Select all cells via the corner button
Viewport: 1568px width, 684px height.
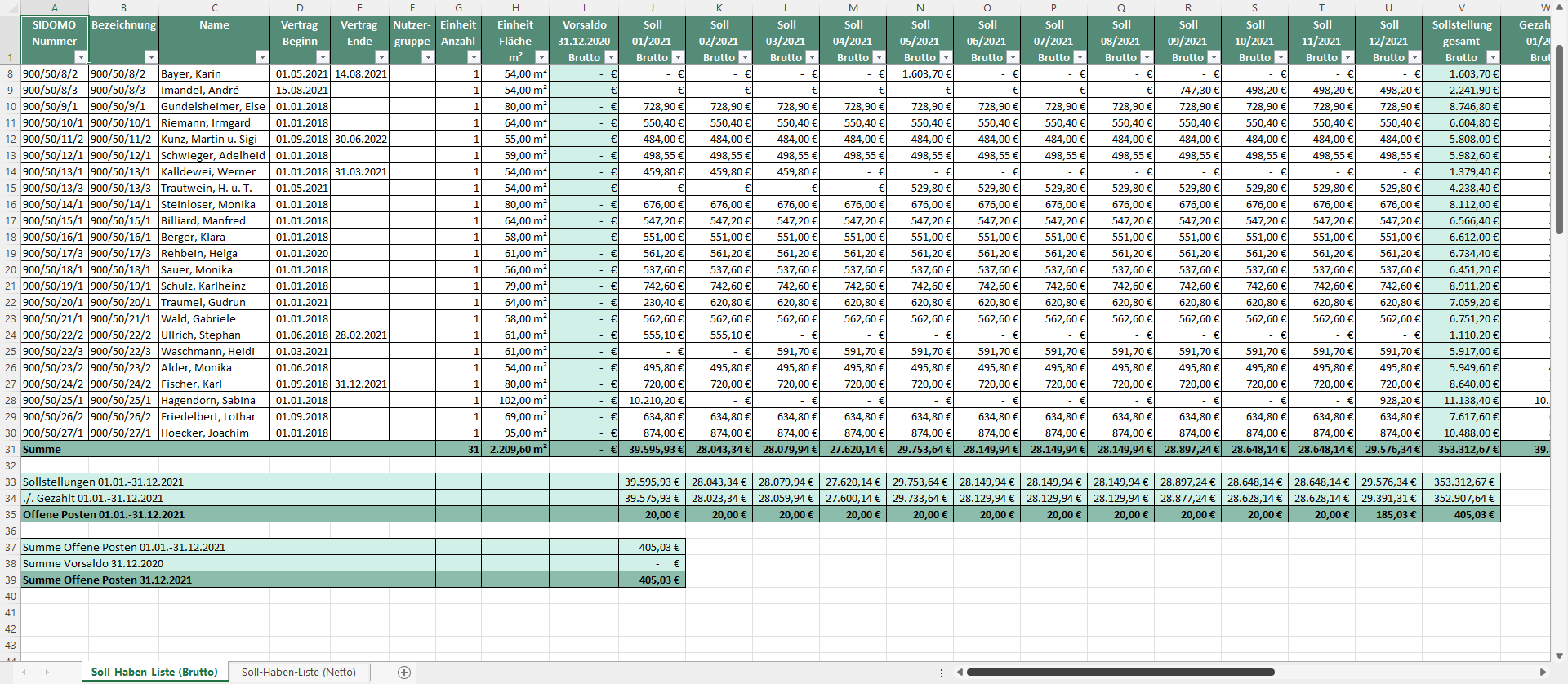coord(10,7)
